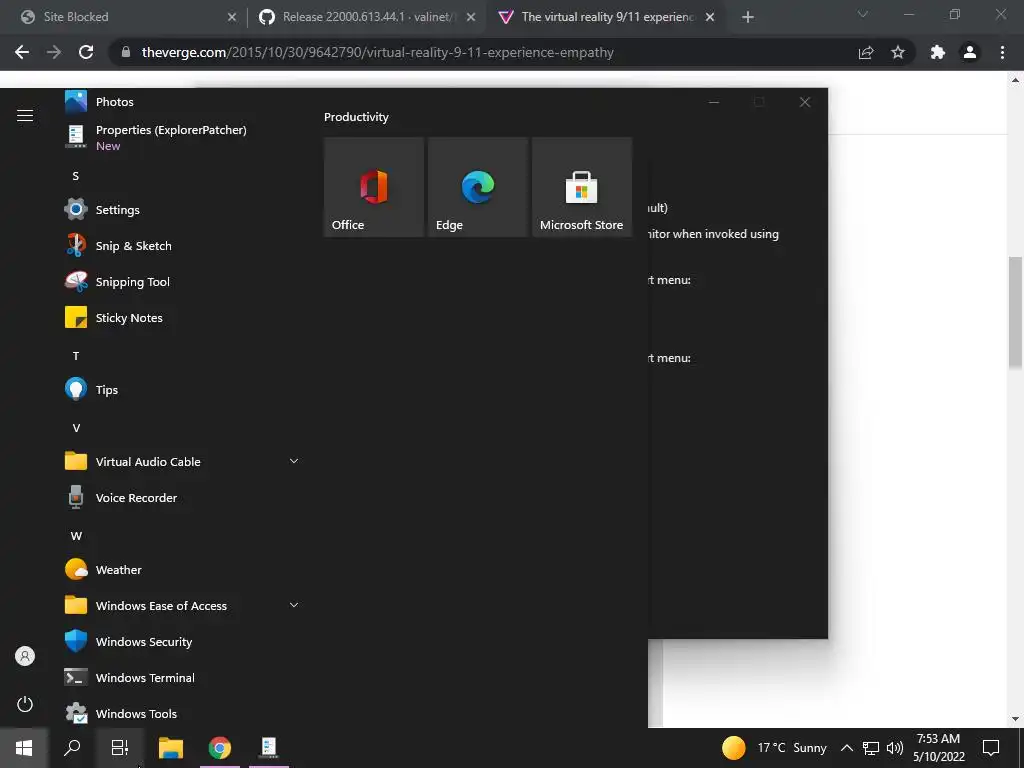Go back in Chrome

click(x=22, y=52)
